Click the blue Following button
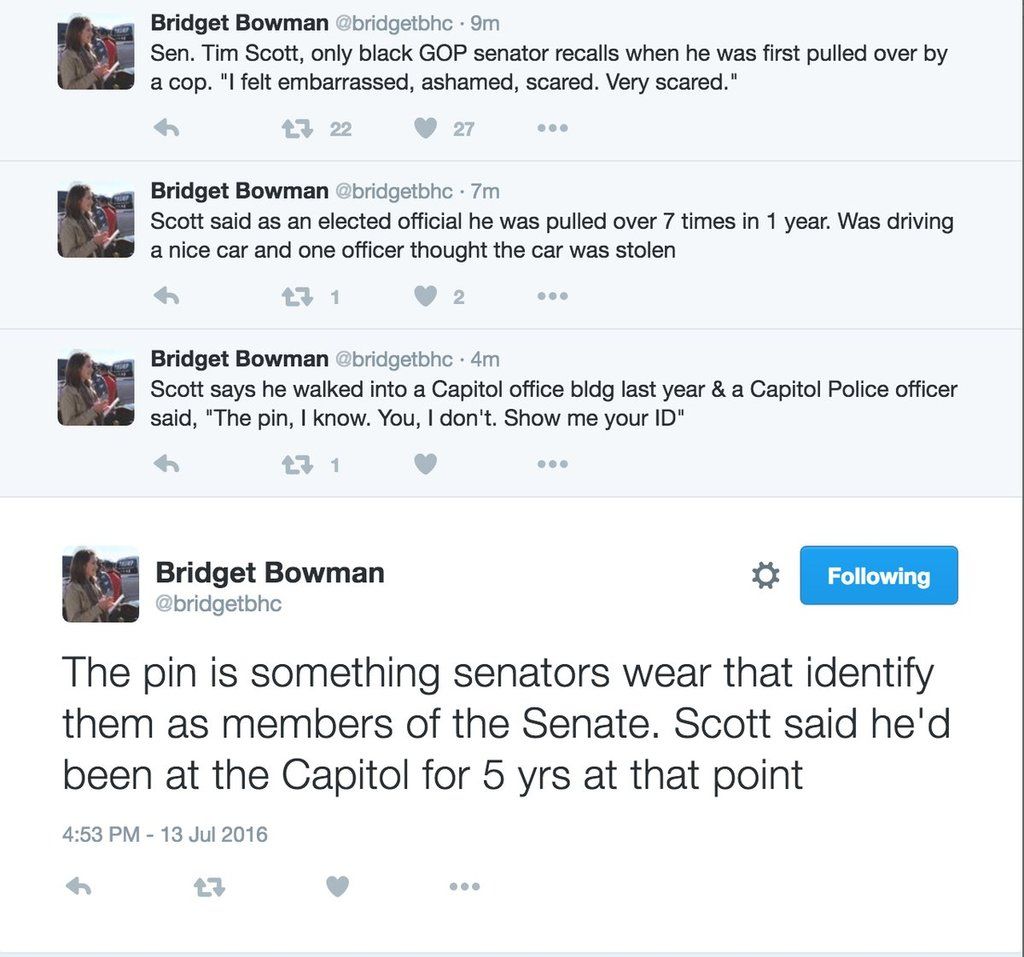The height and width of the screenshot is (957, 1024). coord(878,576)
